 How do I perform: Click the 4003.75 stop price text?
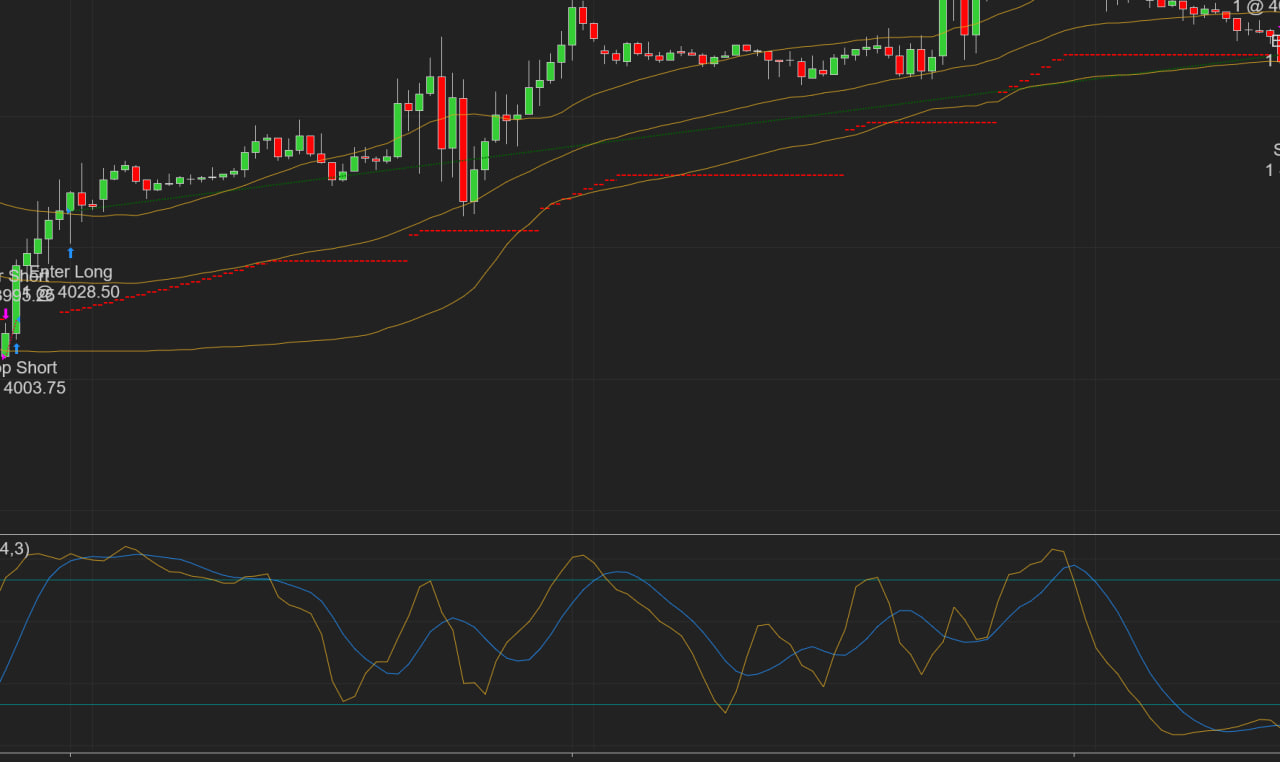coord(34,388)
